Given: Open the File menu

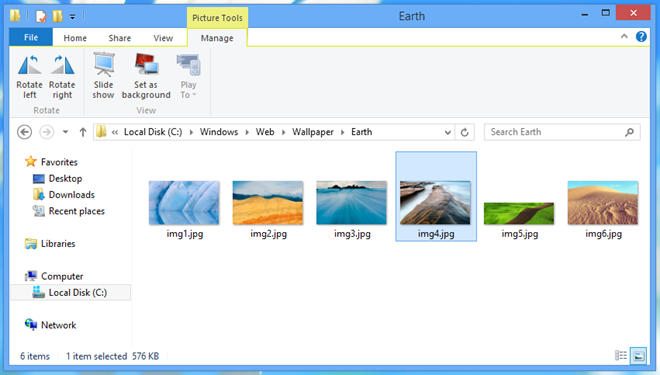Looking at the screenshot, I should point(31,37).
